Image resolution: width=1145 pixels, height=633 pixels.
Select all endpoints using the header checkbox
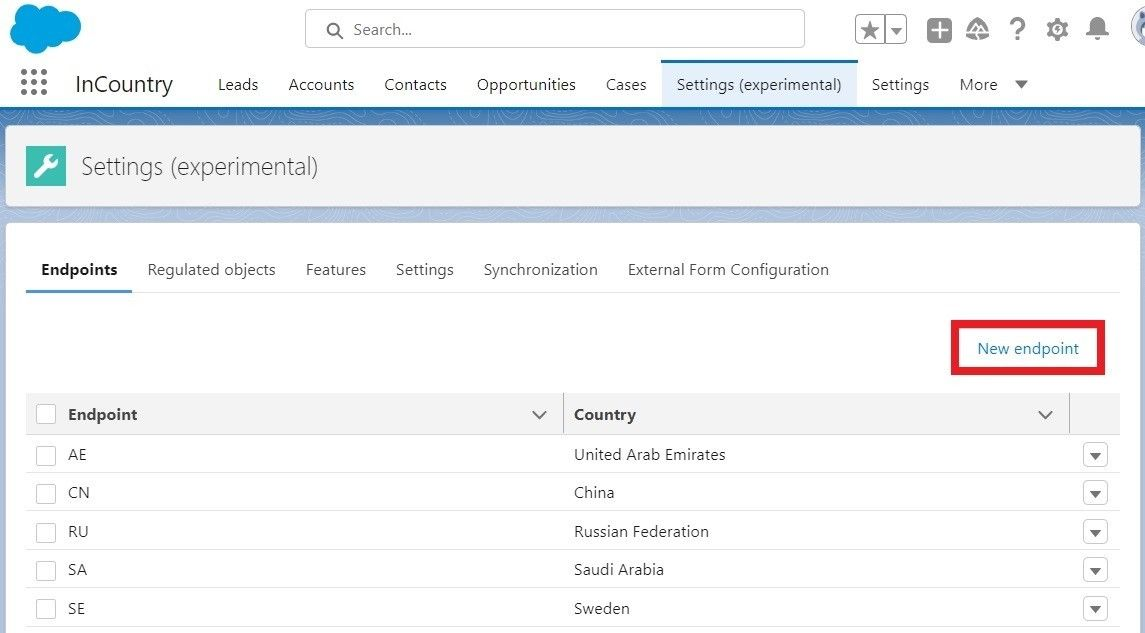(x=45, y=413)
